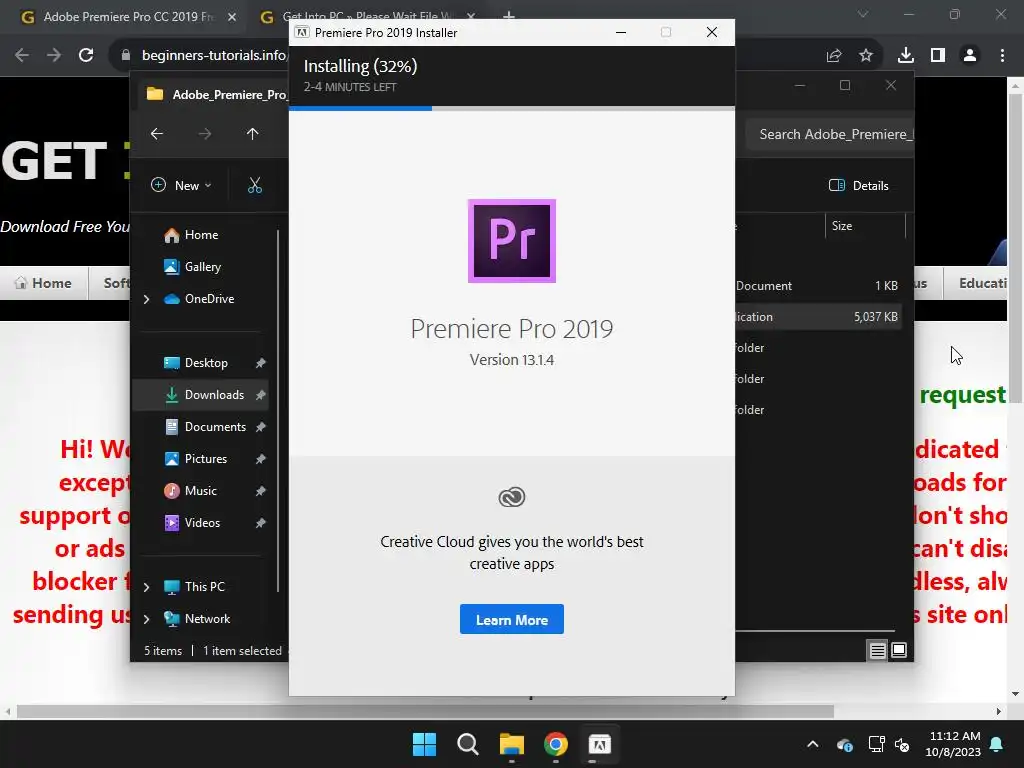The image size is (1024, 768).
Task: Open Chrome from the taskbar
Action: click(x=556, y=744)
